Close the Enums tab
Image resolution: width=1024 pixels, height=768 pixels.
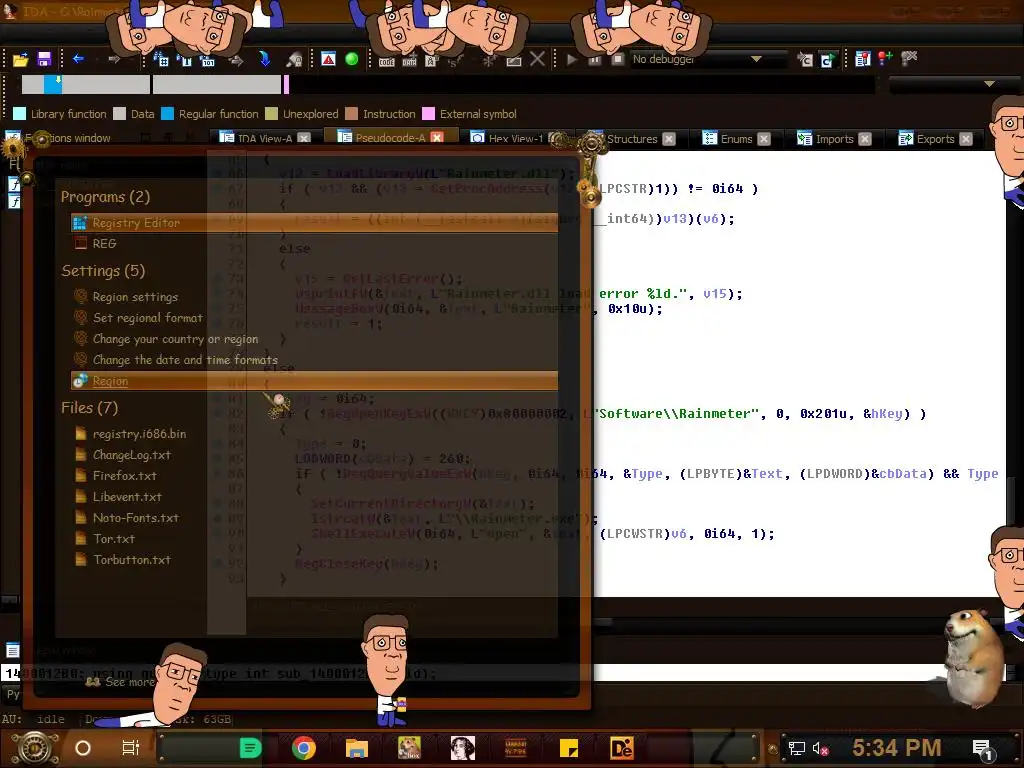[764, 139]
